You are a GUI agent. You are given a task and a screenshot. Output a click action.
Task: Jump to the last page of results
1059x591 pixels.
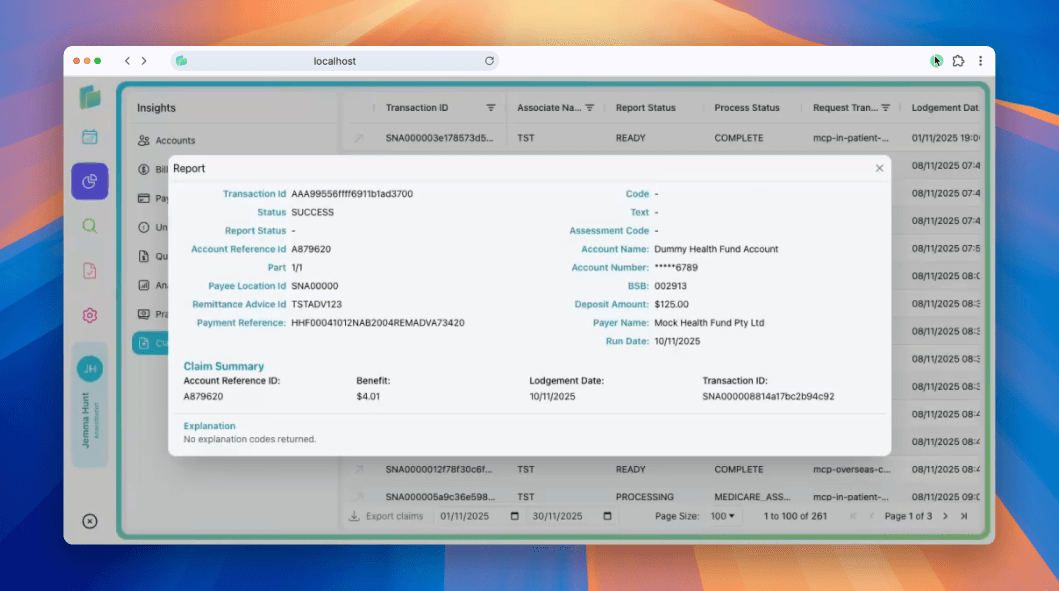[965, 516]
